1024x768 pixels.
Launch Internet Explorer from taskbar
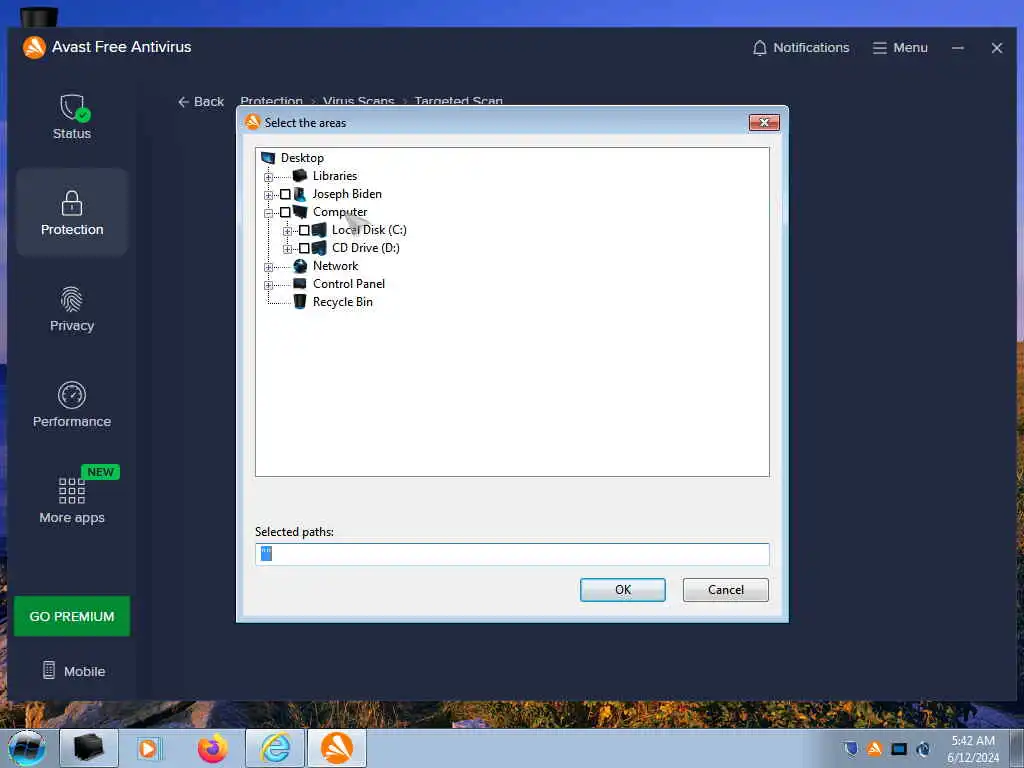click(275, 748)
